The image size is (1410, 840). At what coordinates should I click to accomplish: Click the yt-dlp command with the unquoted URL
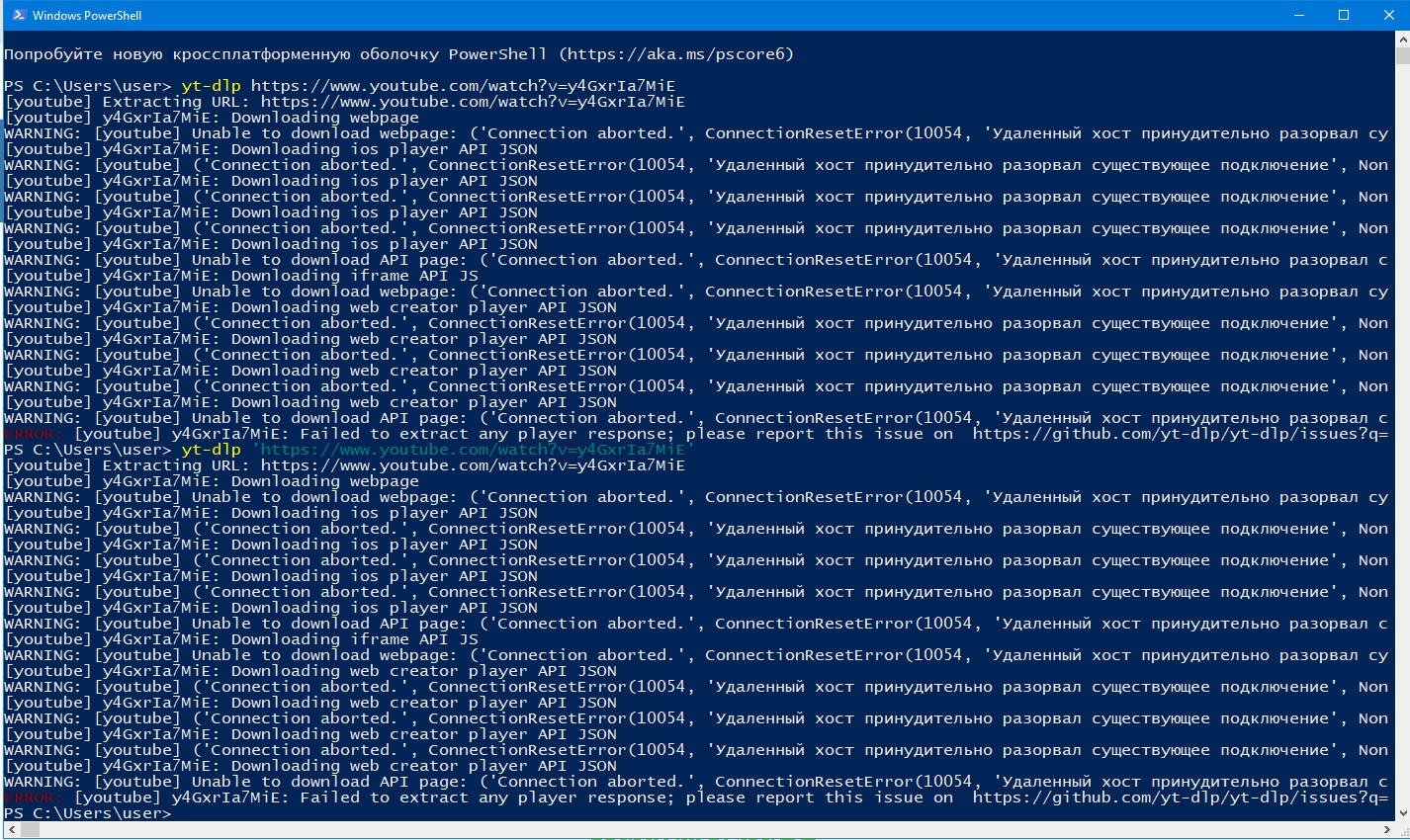[x=428, y=86]
